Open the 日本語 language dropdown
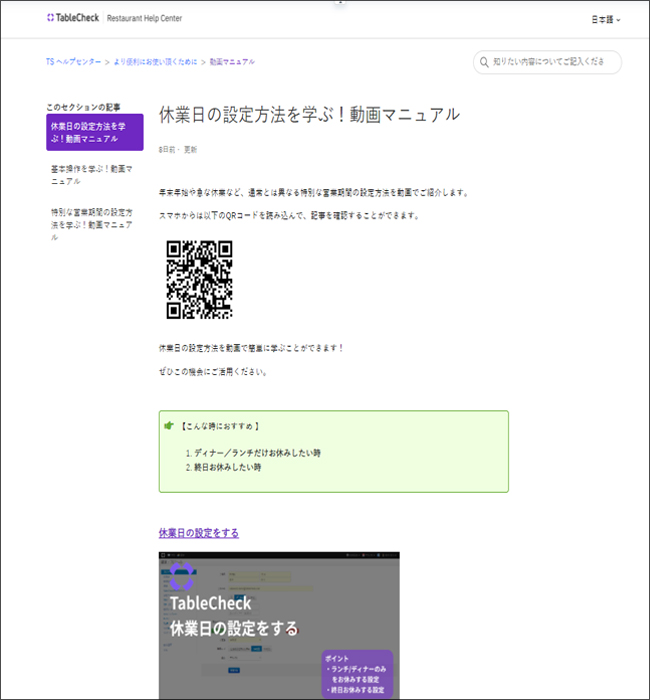The height and width of the screenshot is (700, 650). coord(606,20)
